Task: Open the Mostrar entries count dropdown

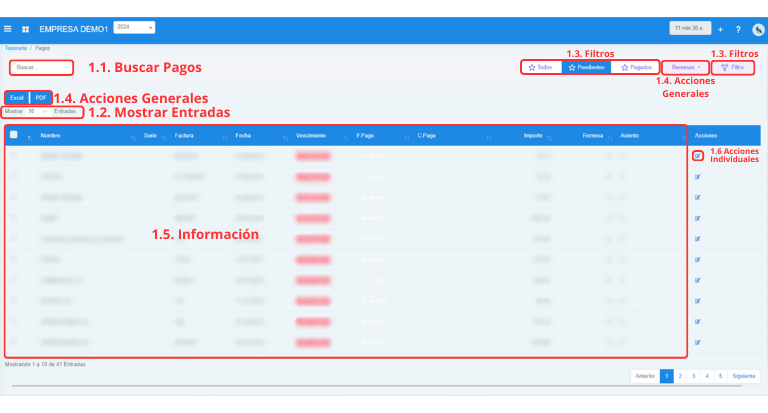Action: (x=38, y=112)
